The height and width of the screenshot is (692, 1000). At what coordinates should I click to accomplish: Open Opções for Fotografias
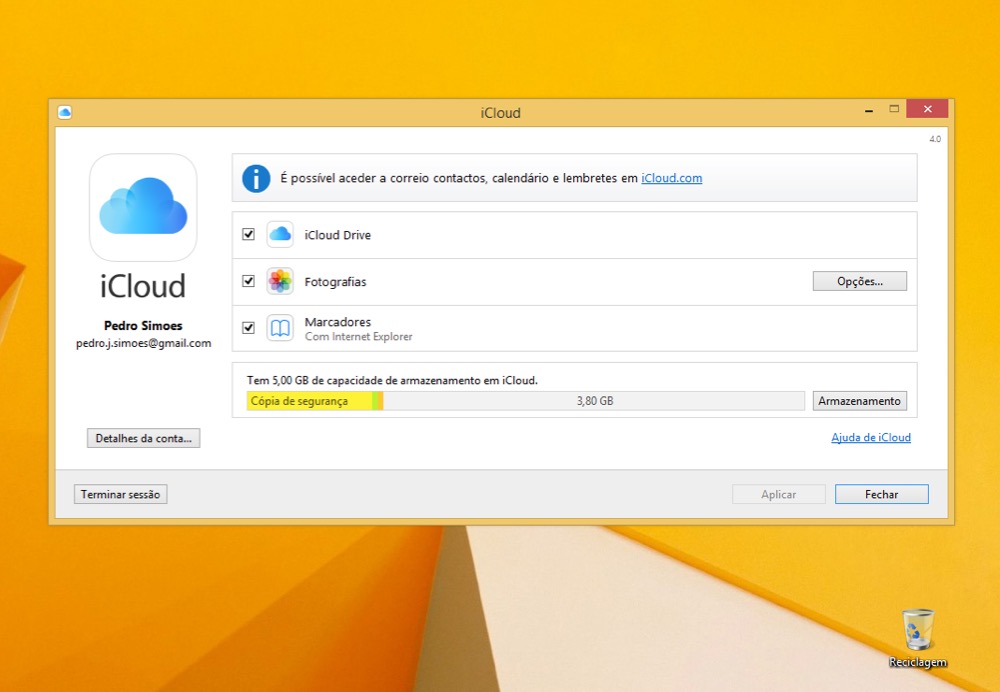859,281
